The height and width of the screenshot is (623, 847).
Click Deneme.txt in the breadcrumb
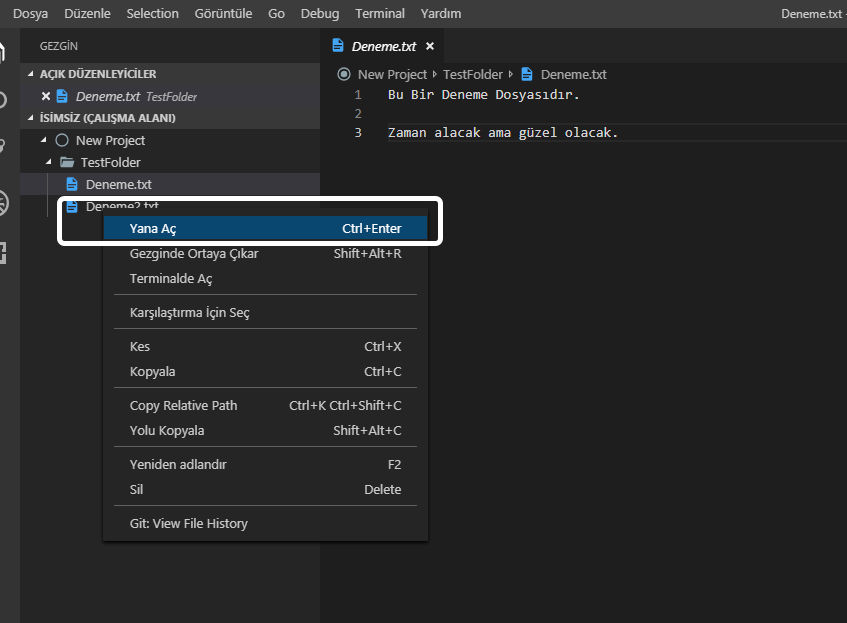pyautogui.click(x=574, y=75)
